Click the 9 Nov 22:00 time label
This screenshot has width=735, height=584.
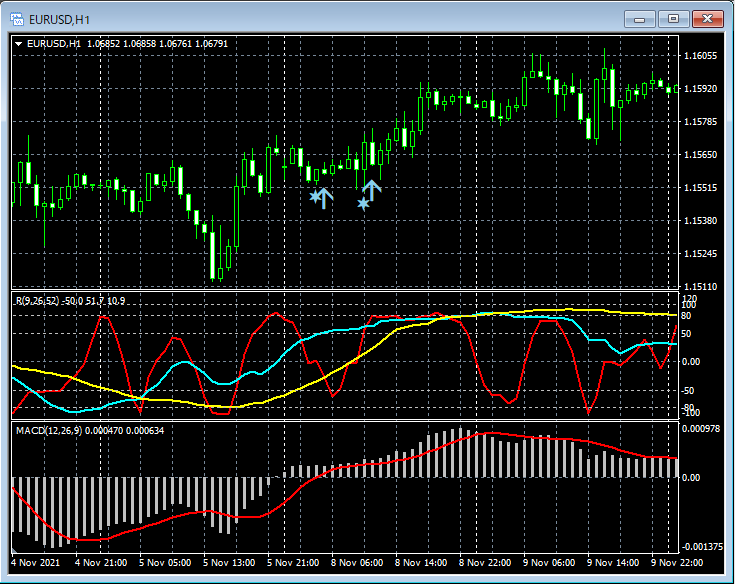point(677,562)
